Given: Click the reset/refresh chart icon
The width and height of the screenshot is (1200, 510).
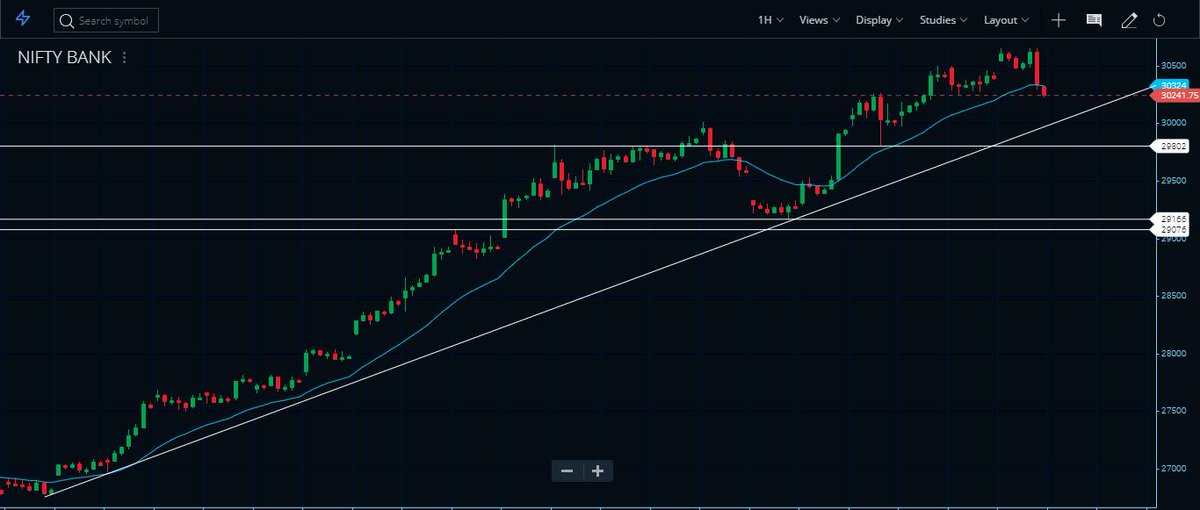Looking at the screenshot, I should click(1160, 20).
